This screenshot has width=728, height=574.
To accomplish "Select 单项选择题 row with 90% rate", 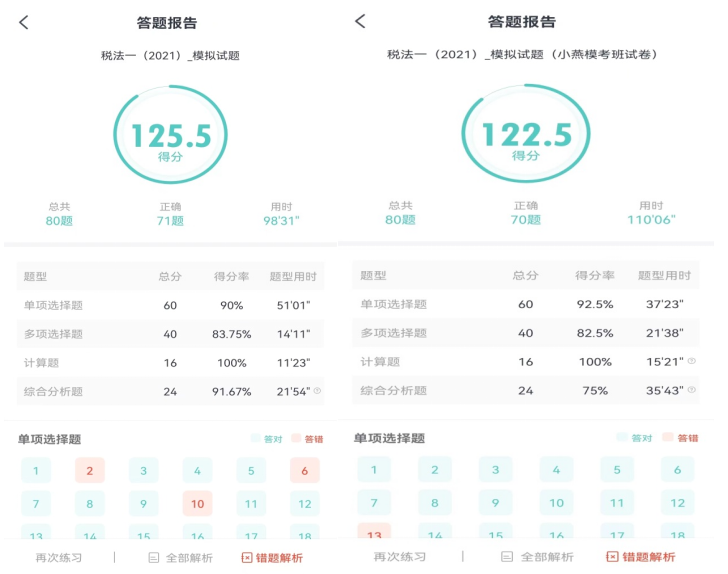I will point(170,305).
